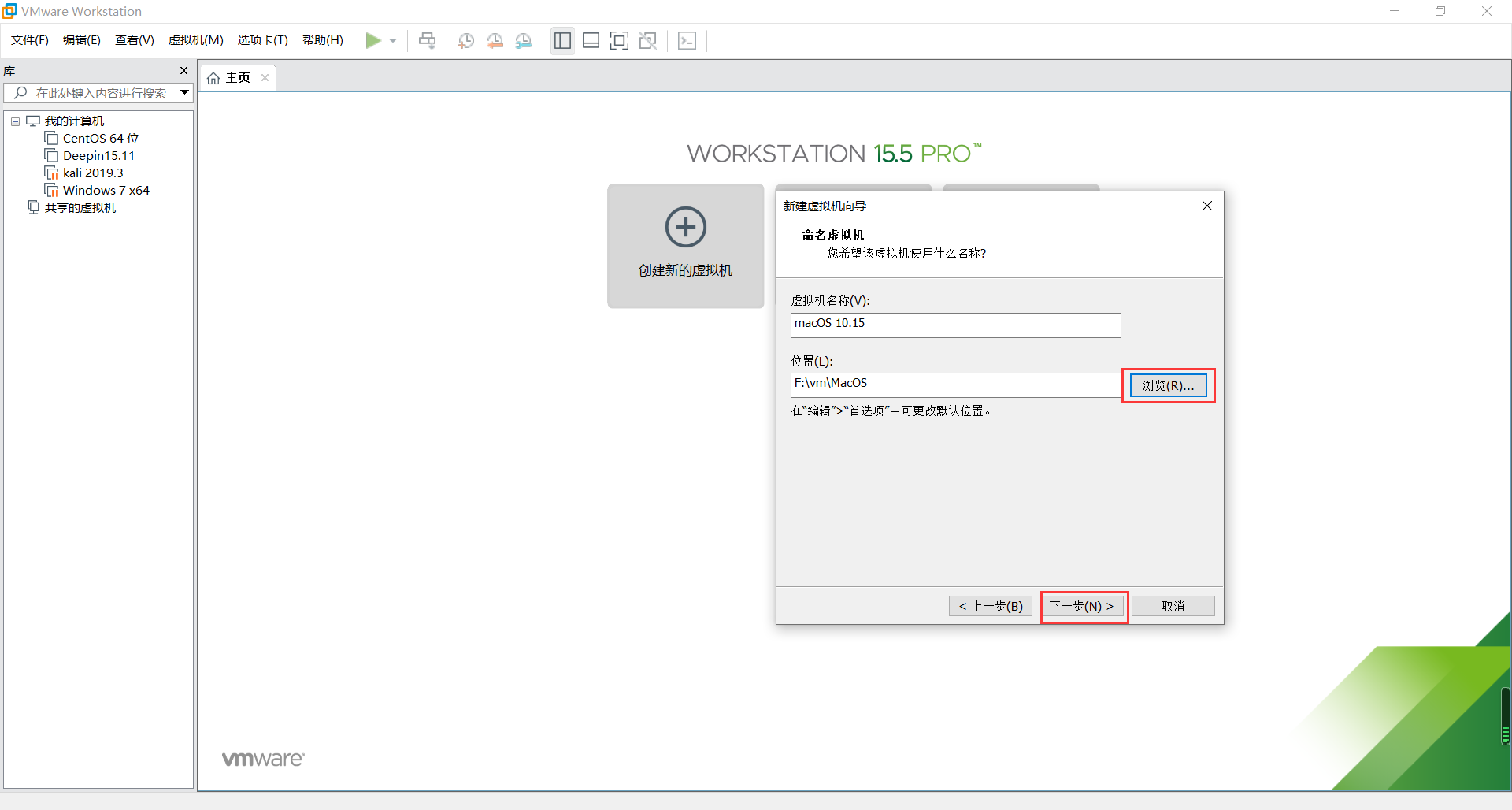
Task: Toggle the thumbnail bar view icon
Action: pyautogui.click(x=591, y=40)
